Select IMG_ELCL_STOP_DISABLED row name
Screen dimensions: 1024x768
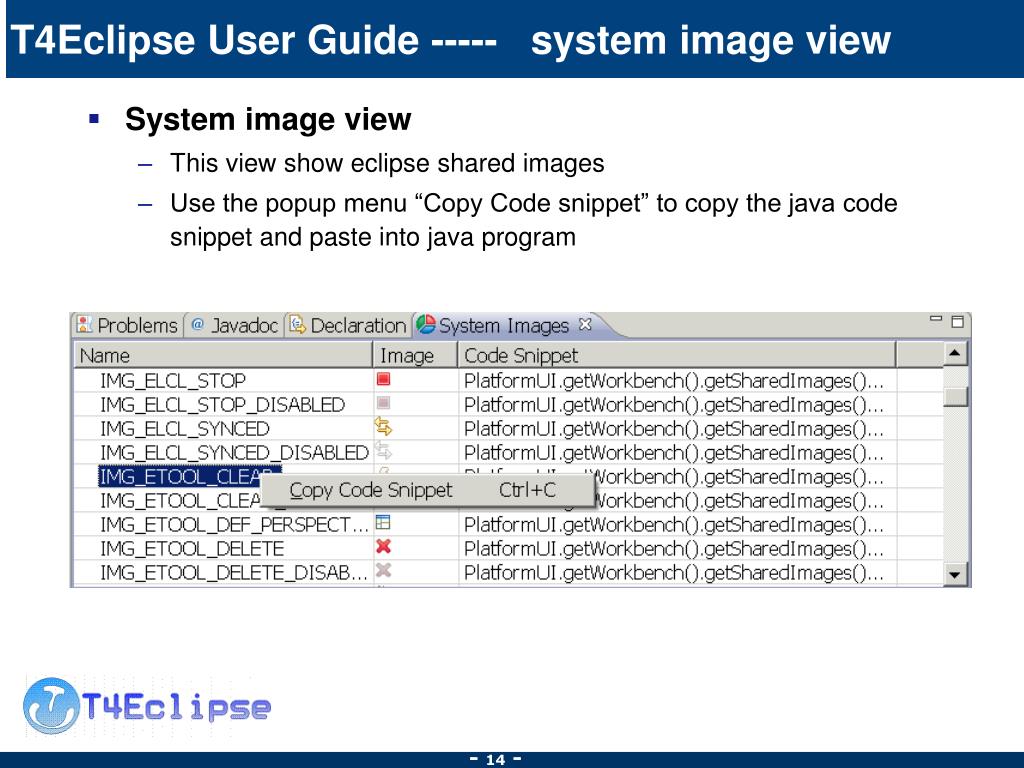coord(222,405)
